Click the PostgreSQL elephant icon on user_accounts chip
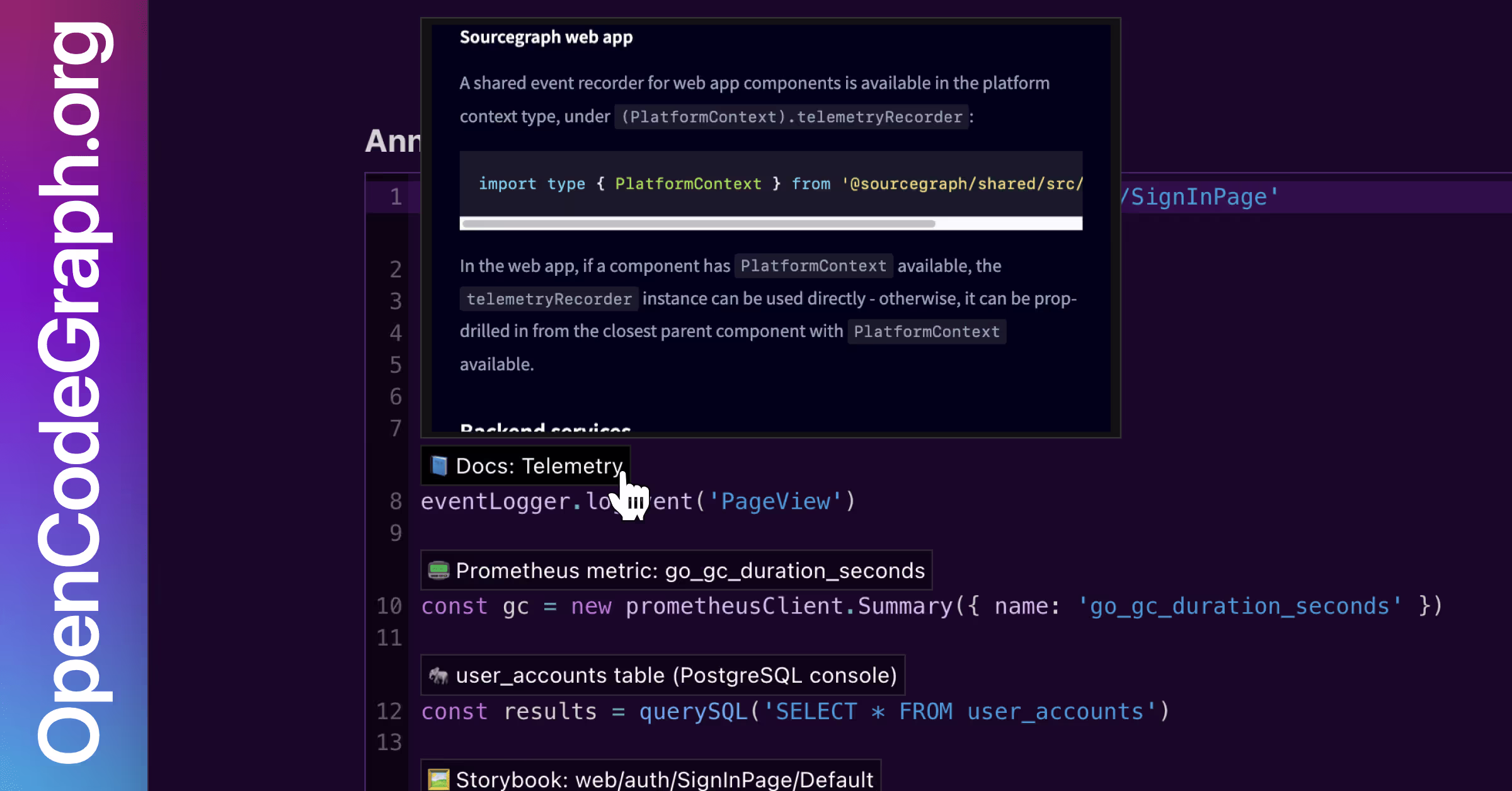The width and height of the screenshot is (1512, 791). 439,675
